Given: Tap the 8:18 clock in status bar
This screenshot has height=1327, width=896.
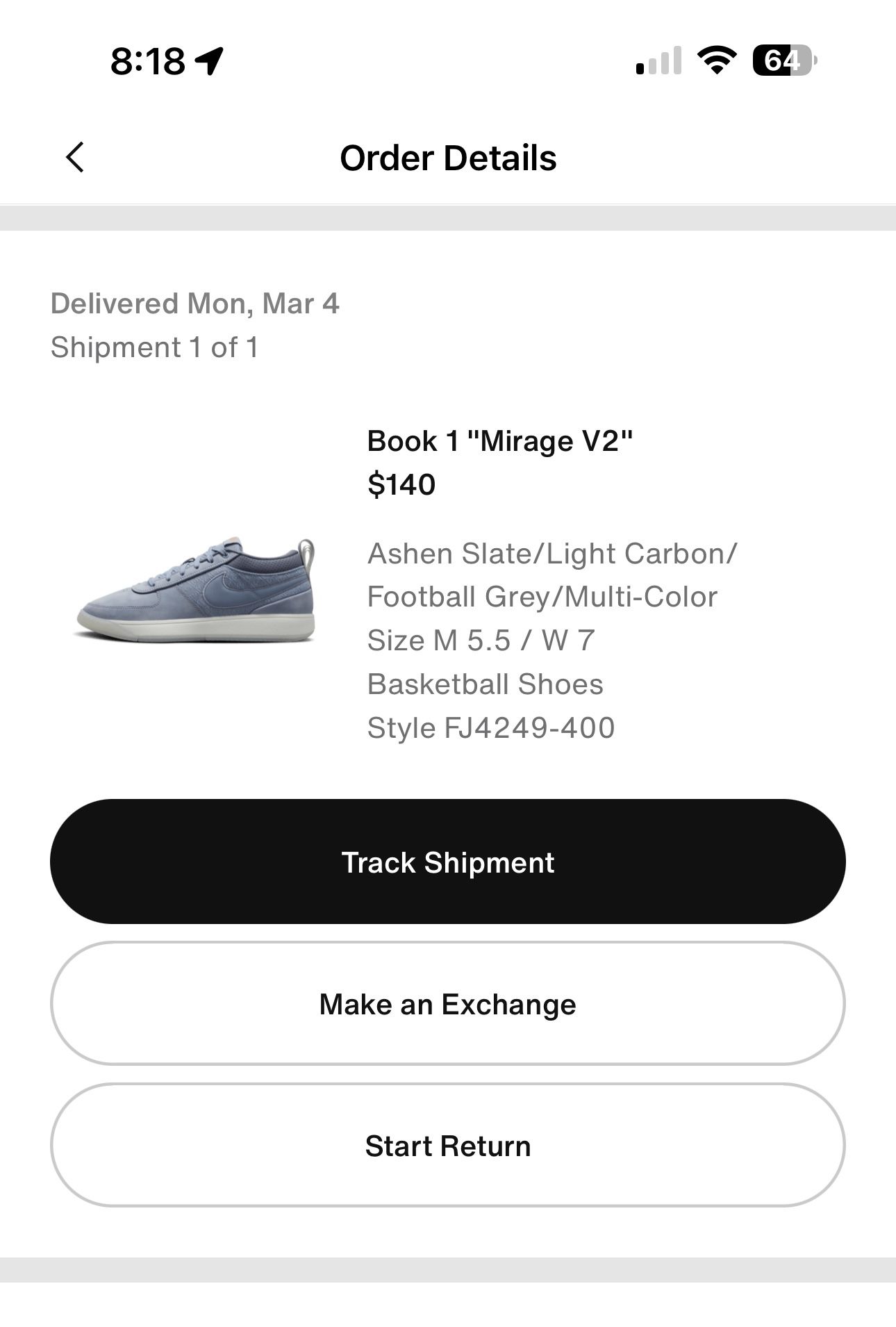Looking at the screenshot, I should point(148,61).
